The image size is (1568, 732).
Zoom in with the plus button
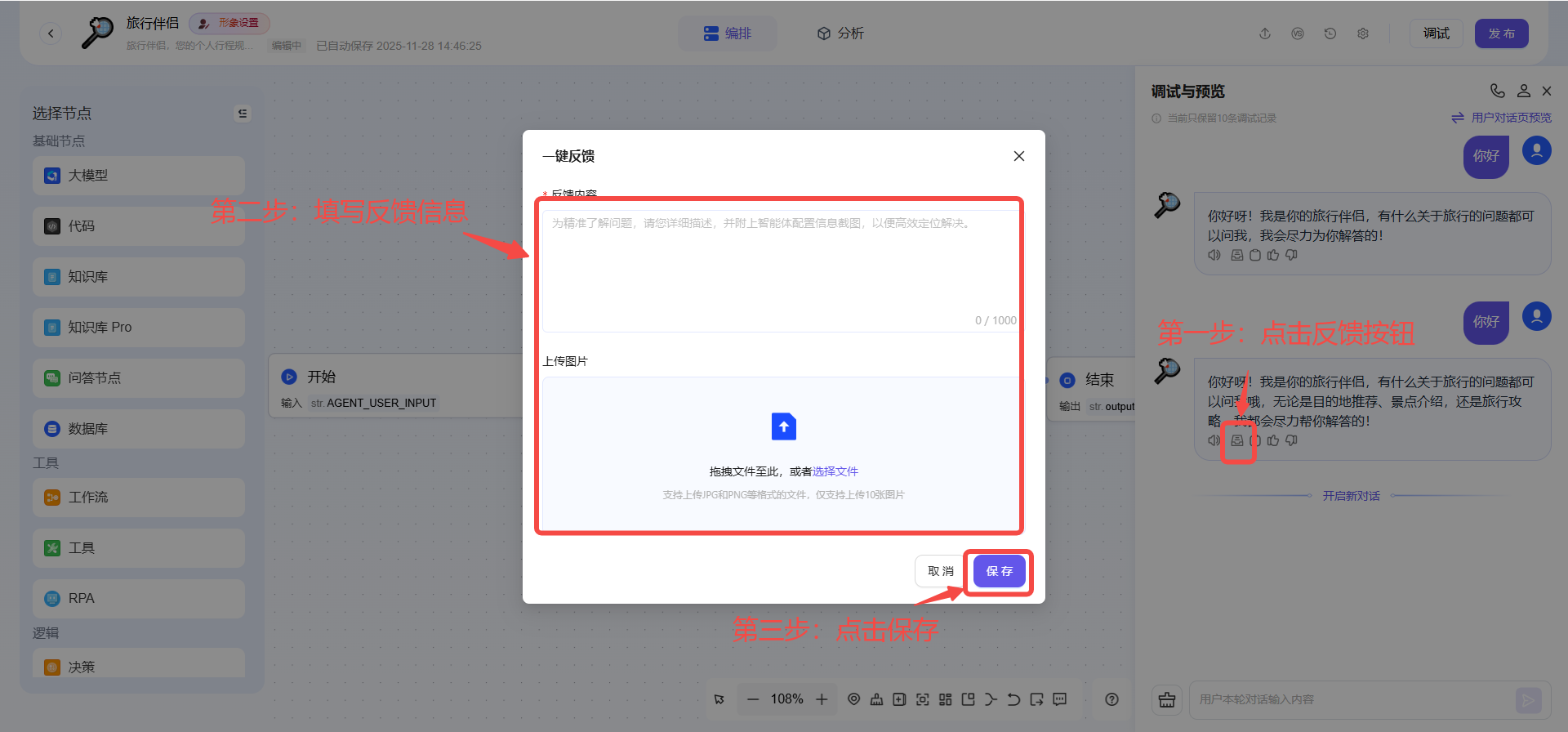[822, 699]
